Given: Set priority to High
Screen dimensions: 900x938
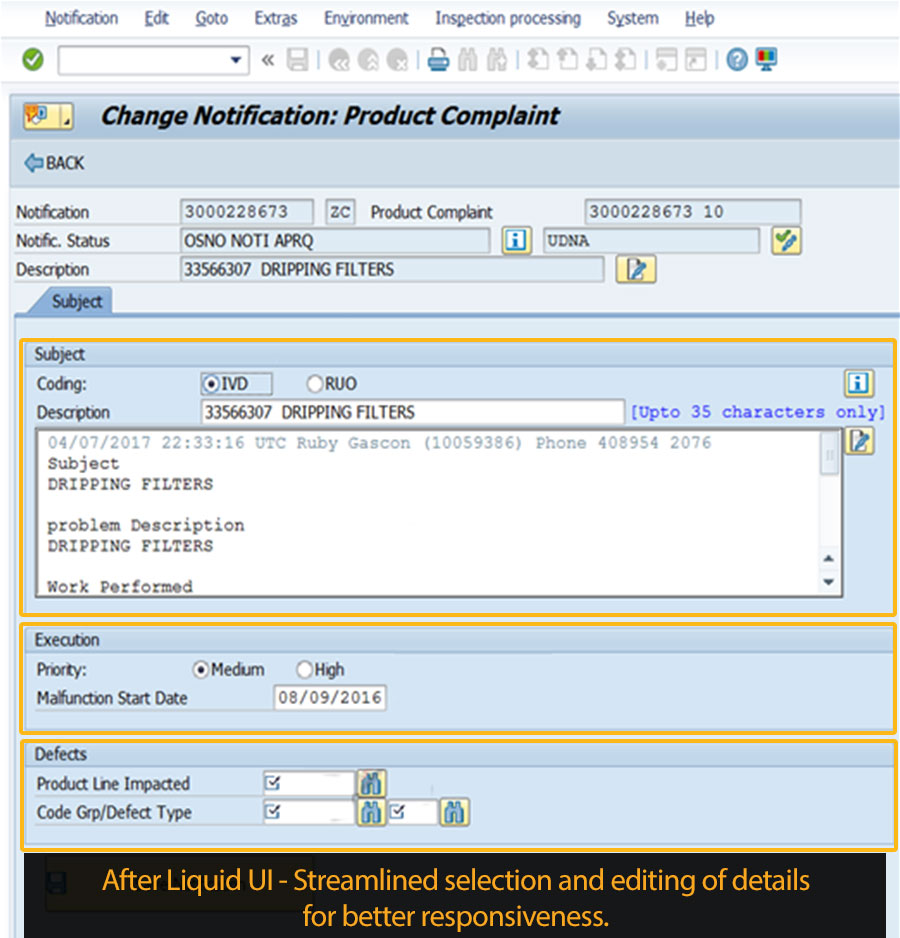Looking at the screenshot, I should tap(305, 670).
